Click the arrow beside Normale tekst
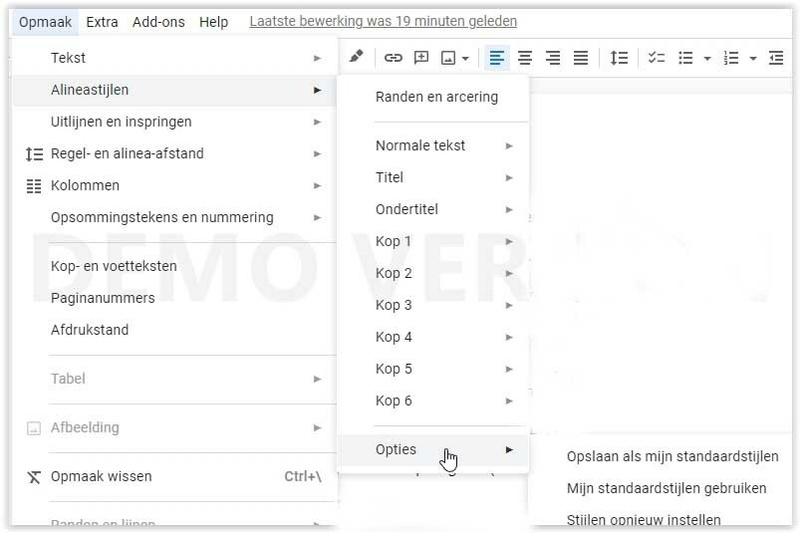800x533 pixels. point(509,146)
